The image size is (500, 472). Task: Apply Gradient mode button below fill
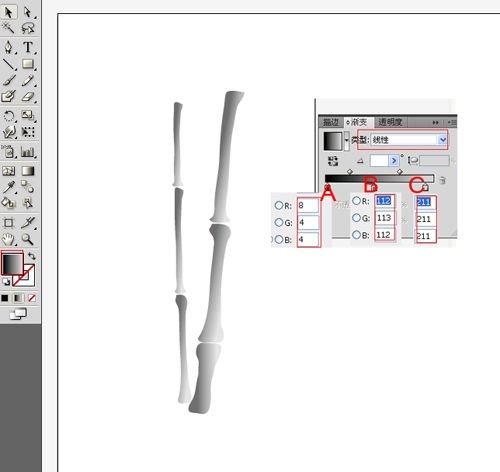click(x=18, y=298)
